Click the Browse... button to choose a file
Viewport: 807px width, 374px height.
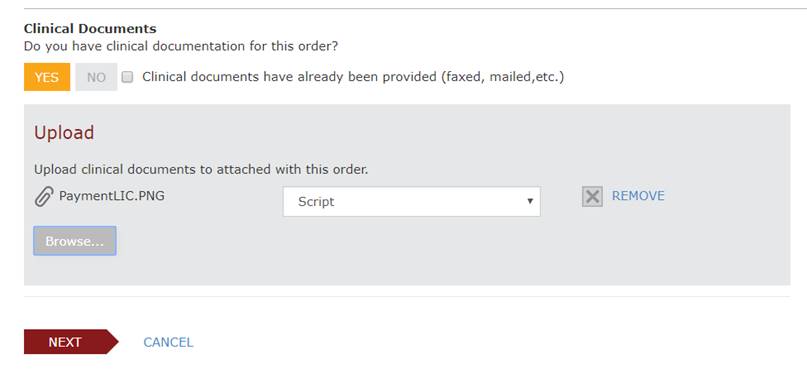coord(75,241)
